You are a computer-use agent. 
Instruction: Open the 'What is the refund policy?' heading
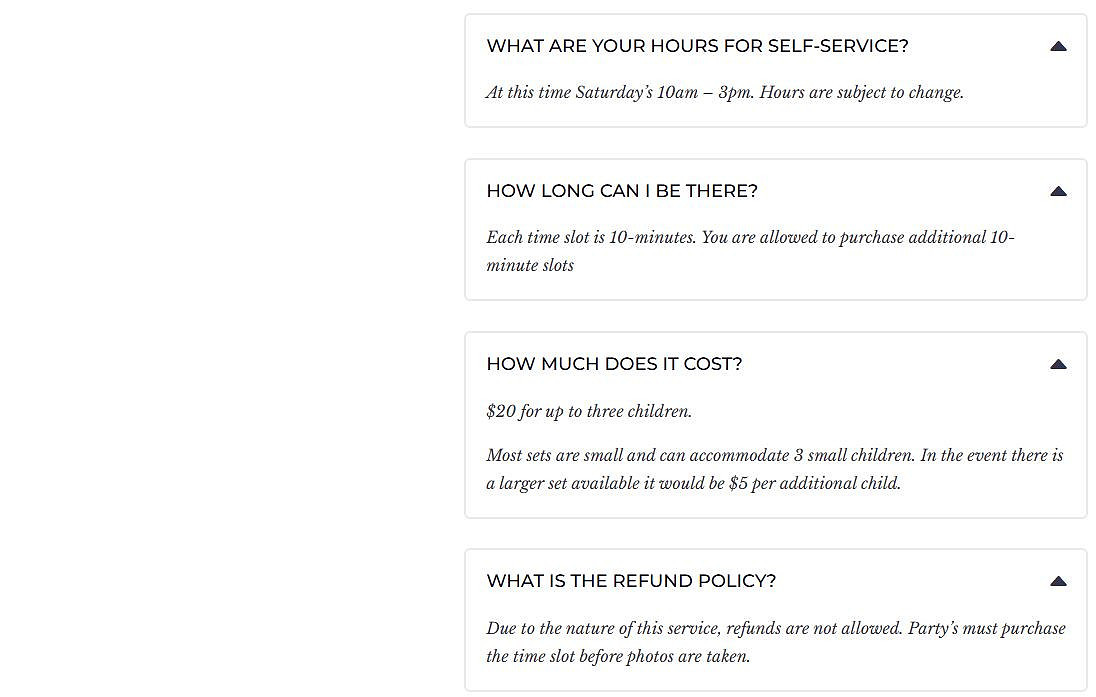click(630, 581)
